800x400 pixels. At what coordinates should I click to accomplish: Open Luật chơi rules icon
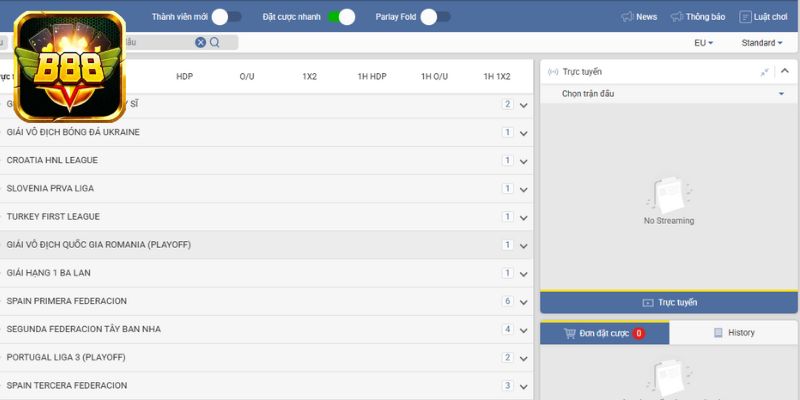[x=745, y=17]
